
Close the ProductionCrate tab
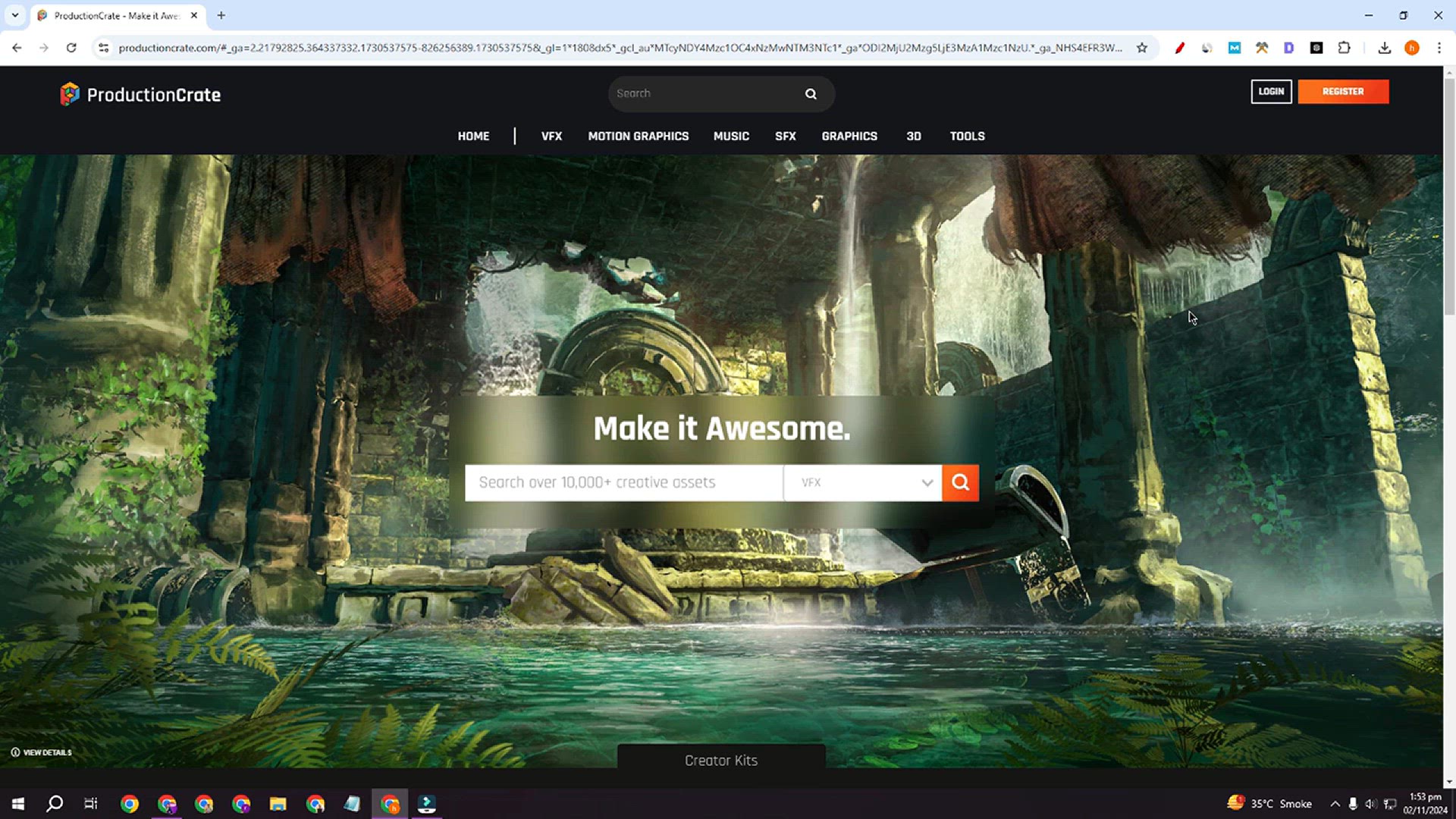tap(194, 15)
